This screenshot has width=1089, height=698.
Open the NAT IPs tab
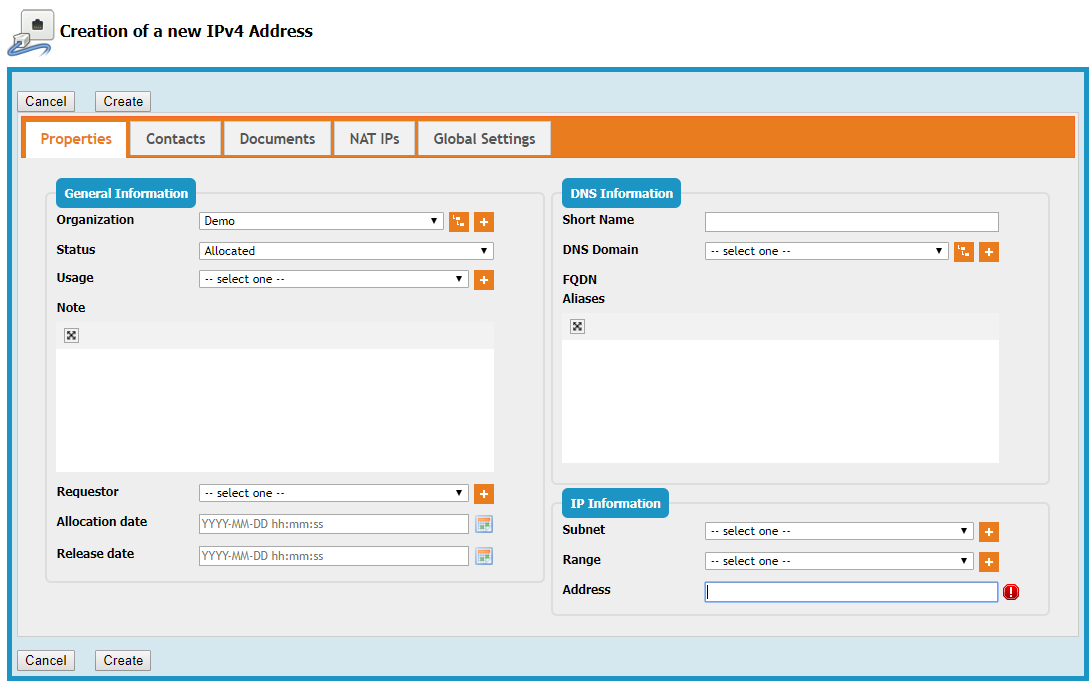[374, 139]
